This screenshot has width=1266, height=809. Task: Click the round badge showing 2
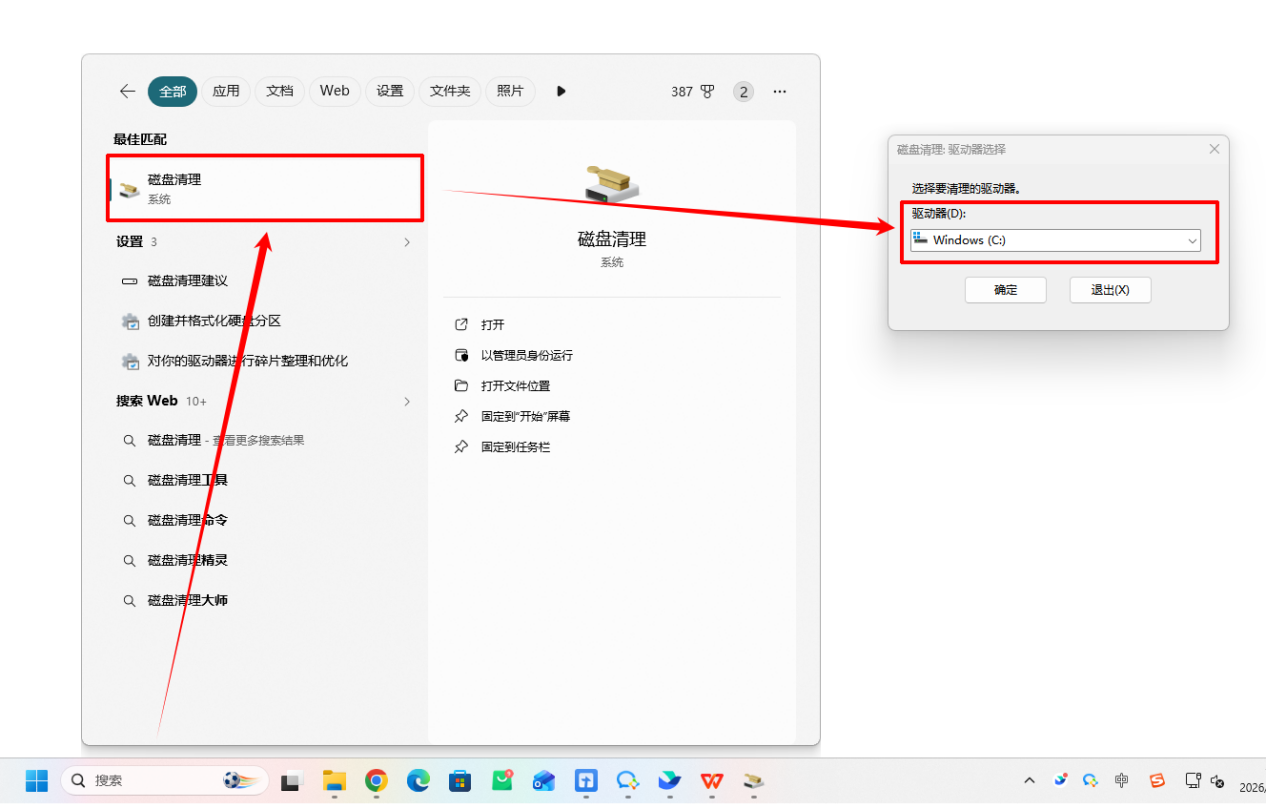click(743, 92)
